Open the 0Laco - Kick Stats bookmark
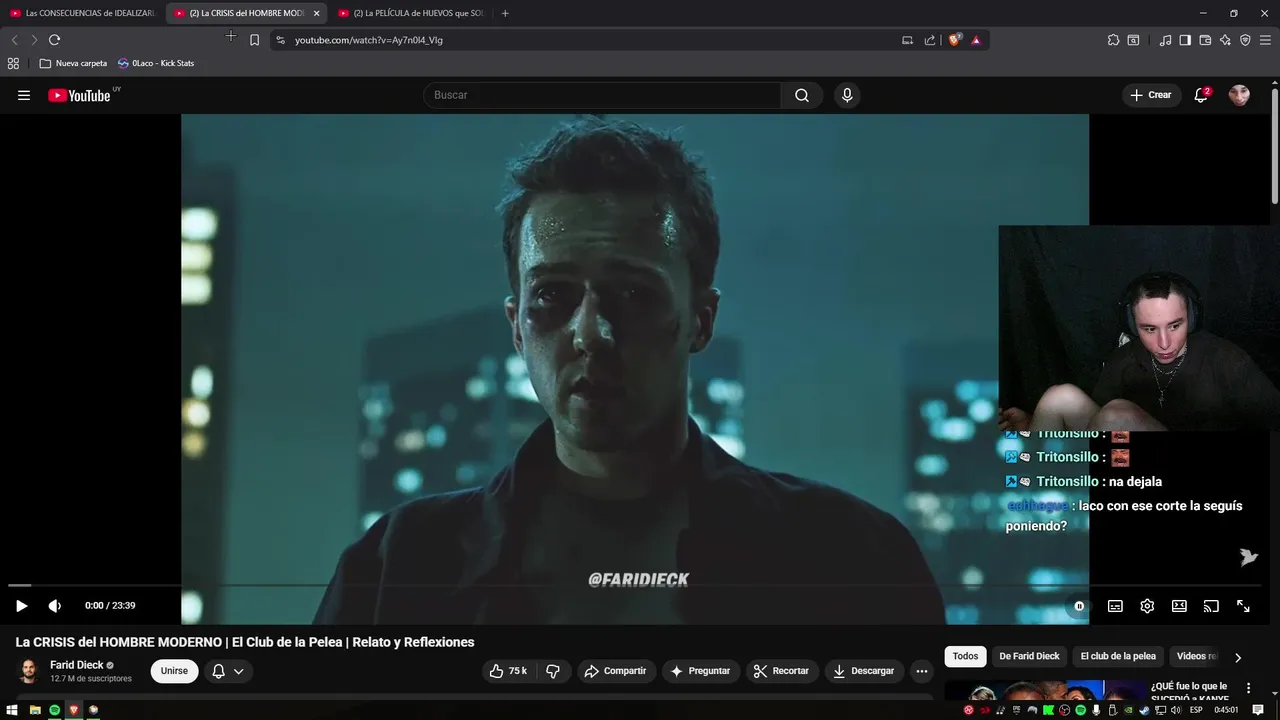The image size is (1280, 720). click(x=156, y=63)
